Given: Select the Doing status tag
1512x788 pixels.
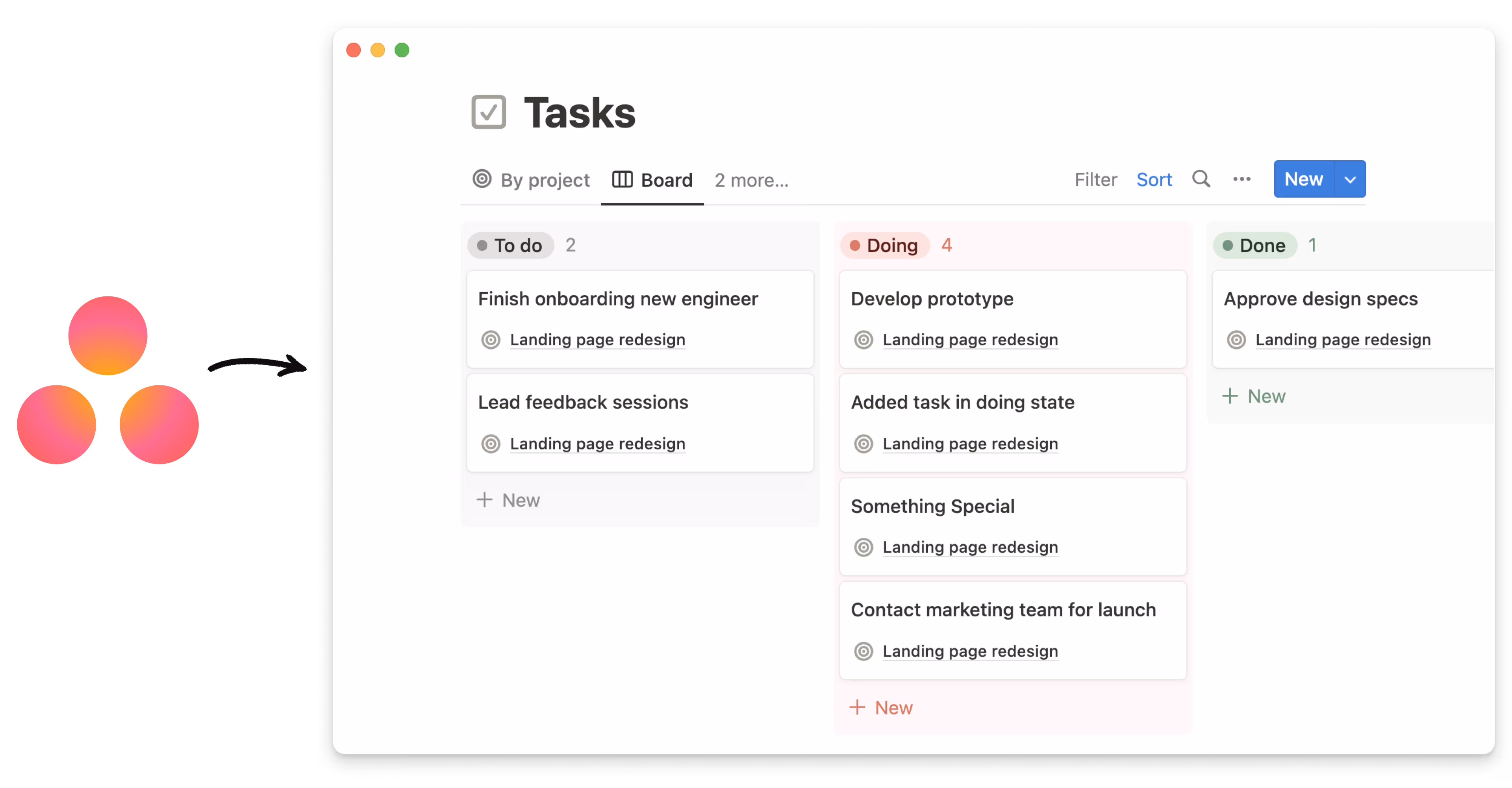Looking at the screenshot, I should (885, 245).
